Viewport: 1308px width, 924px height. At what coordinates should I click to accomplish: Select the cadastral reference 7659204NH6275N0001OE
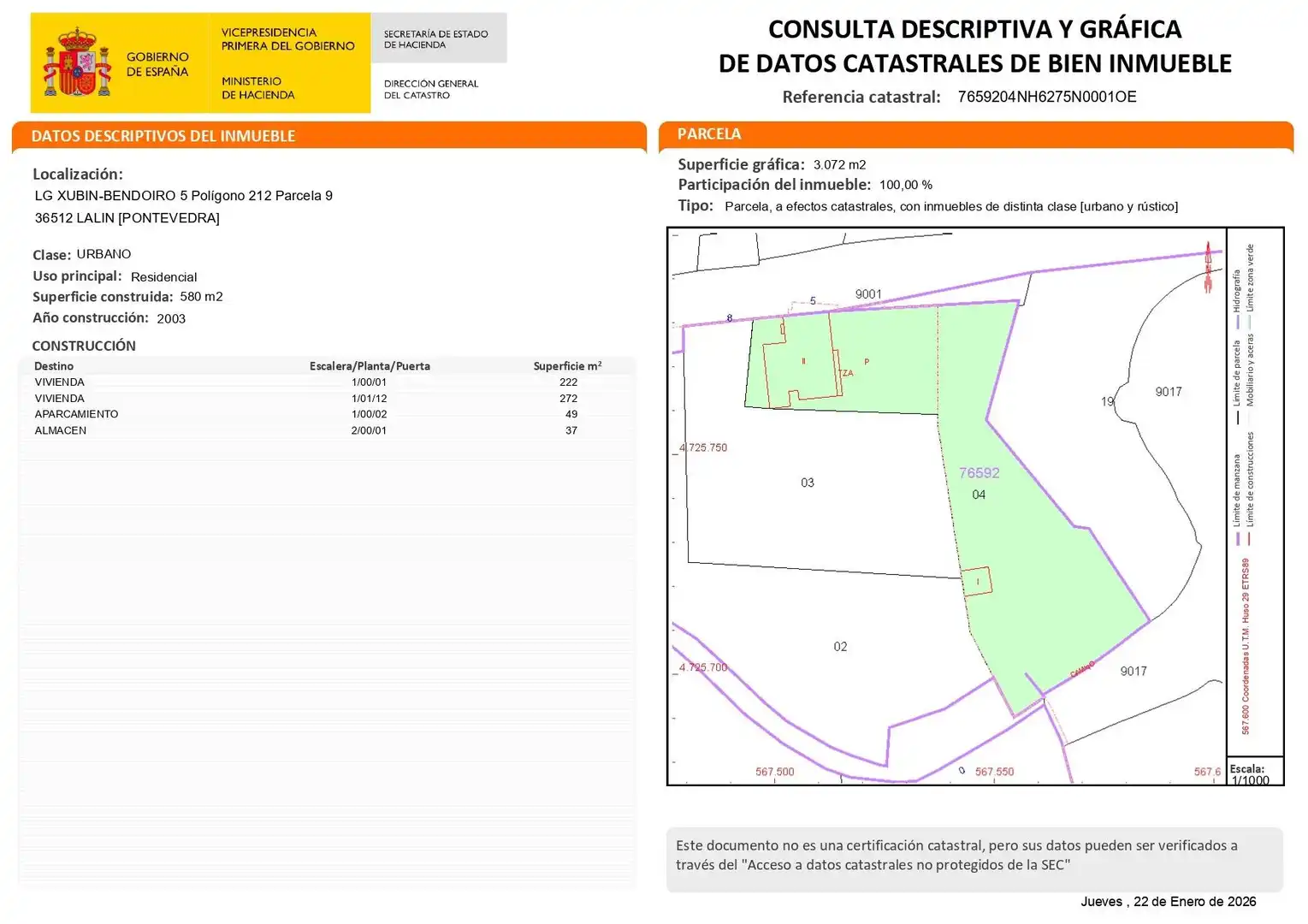(x=1047, y=97)
